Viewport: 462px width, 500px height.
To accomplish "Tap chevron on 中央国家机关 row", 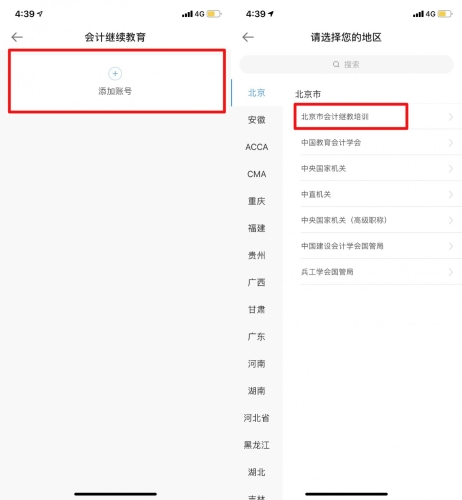I will [x=451, y=168].
